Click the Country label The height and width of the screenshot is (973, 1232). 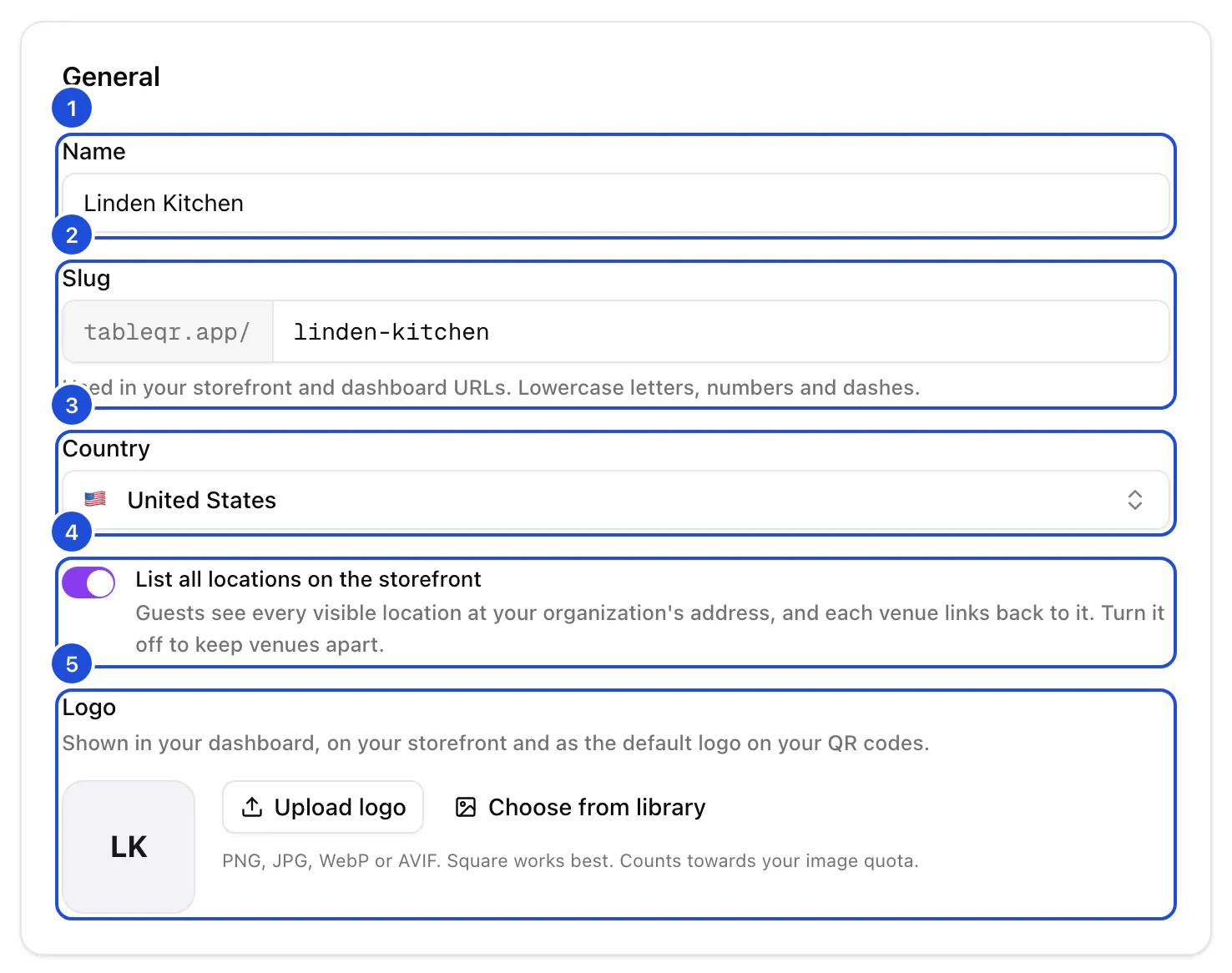pyautogui.click(x=106, y=449)
